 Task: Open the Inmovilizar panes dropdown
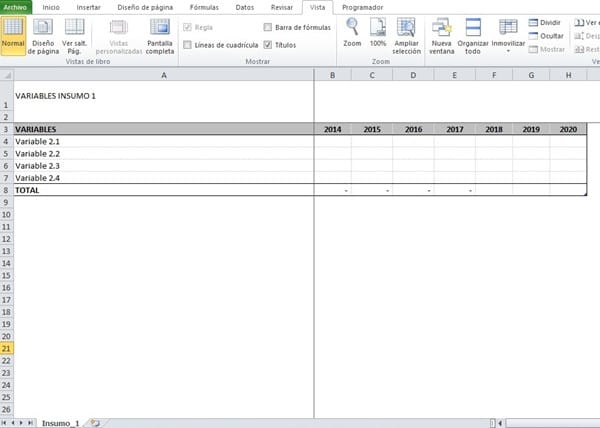point(508,36)
